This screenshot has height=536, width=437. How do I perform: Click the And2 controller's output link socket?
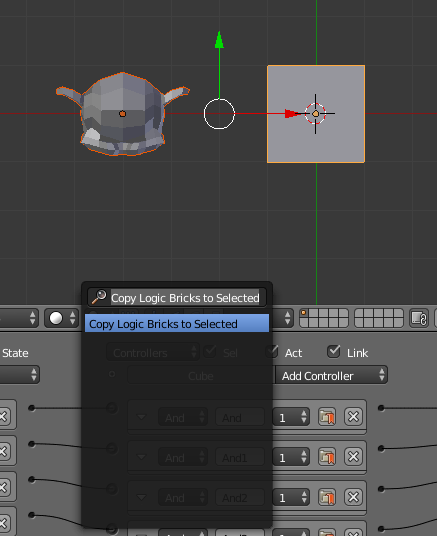pos(381,489)
